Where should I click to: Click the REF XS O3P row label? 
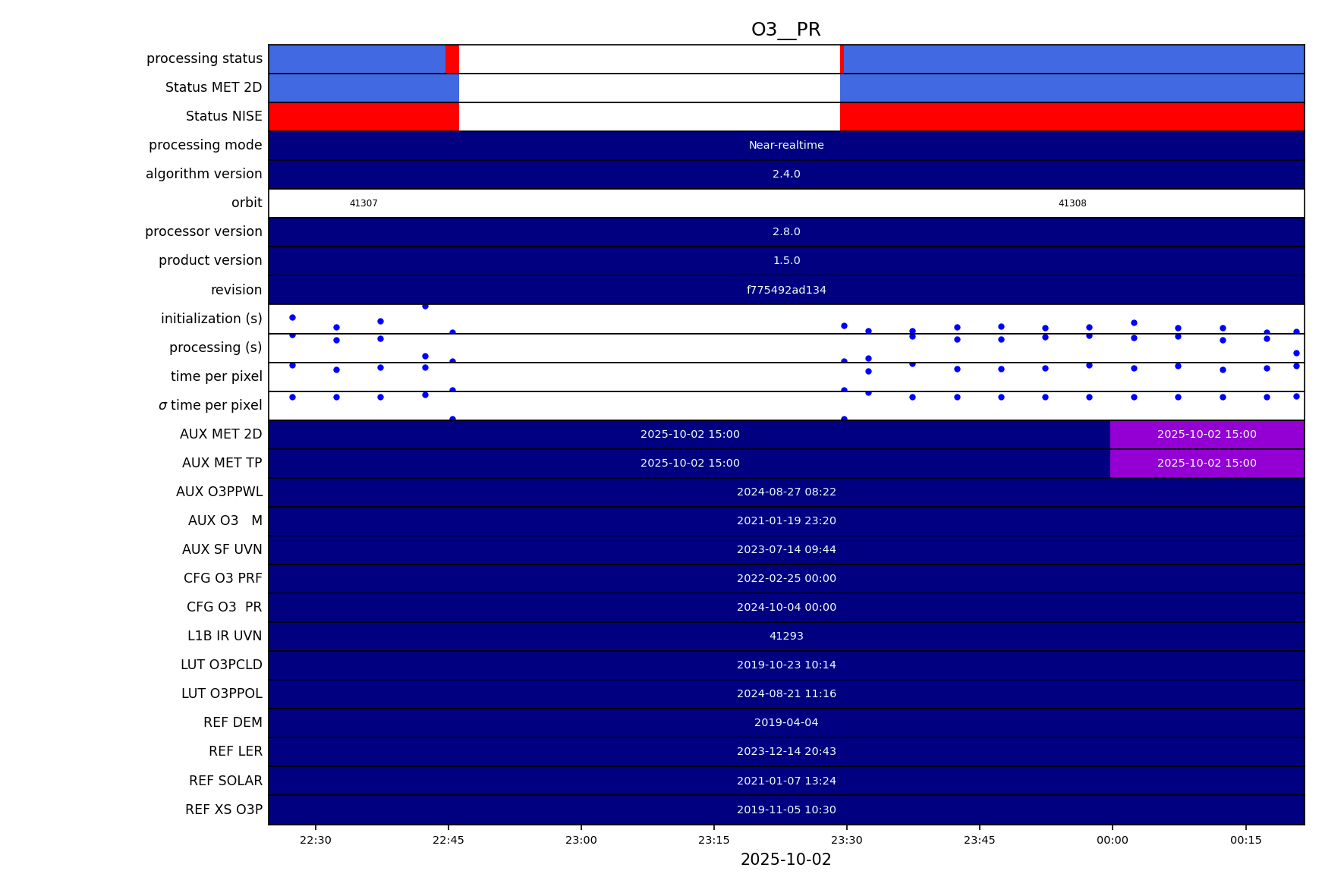(x=223, y=810)
